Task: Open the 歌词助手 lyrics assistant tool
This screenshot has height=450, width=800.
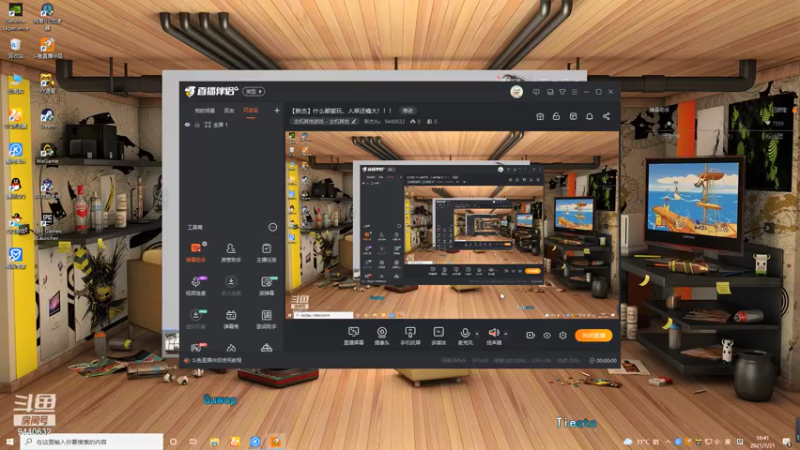Action: coord(266,319)
